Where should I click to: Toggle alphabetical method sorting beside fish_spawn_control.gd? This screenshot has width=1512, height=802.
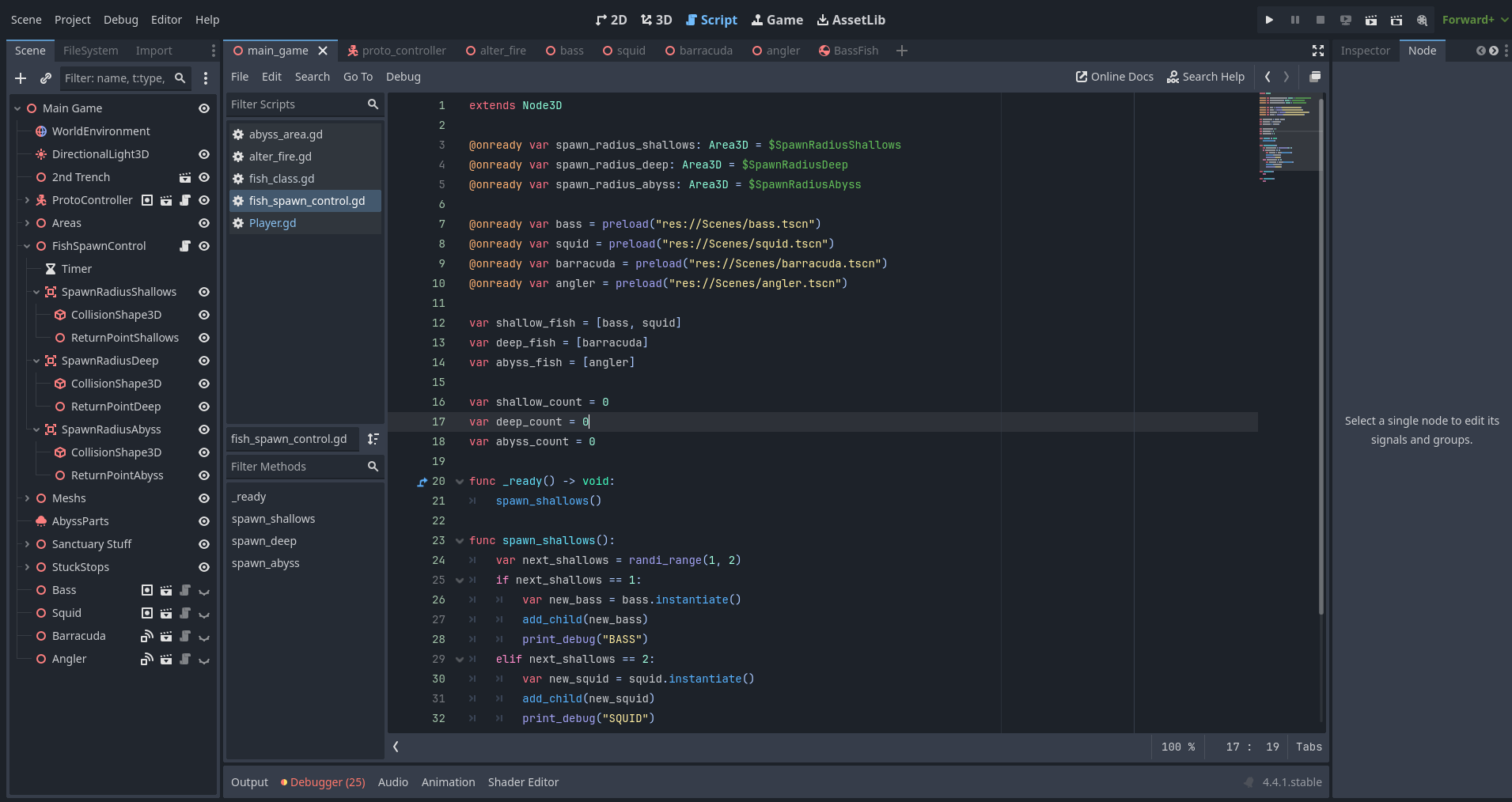[373, 439]
